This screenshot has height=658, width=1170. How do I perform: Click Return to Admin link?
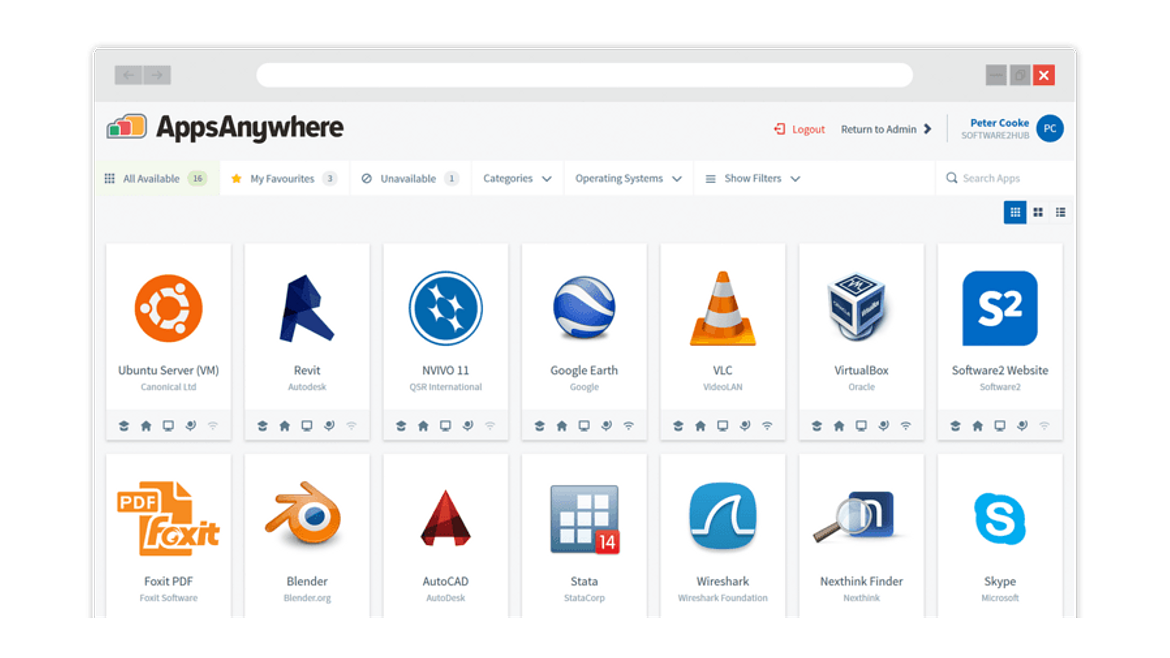(886, 129)
